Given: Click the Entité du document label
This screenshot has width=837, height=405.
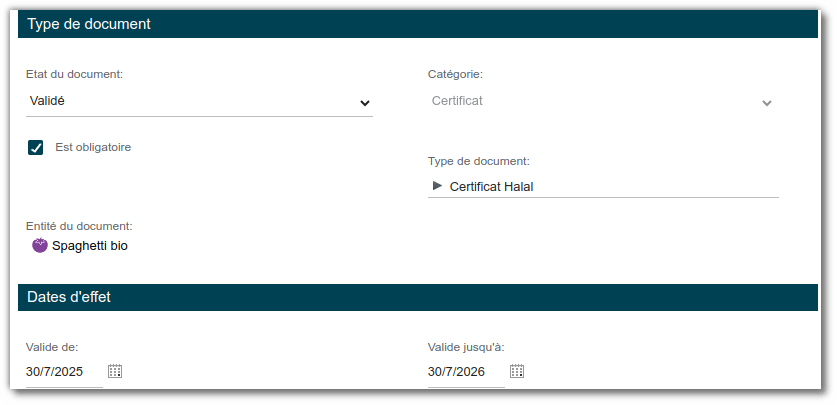Looking at the screenshot, I should 79,226.
